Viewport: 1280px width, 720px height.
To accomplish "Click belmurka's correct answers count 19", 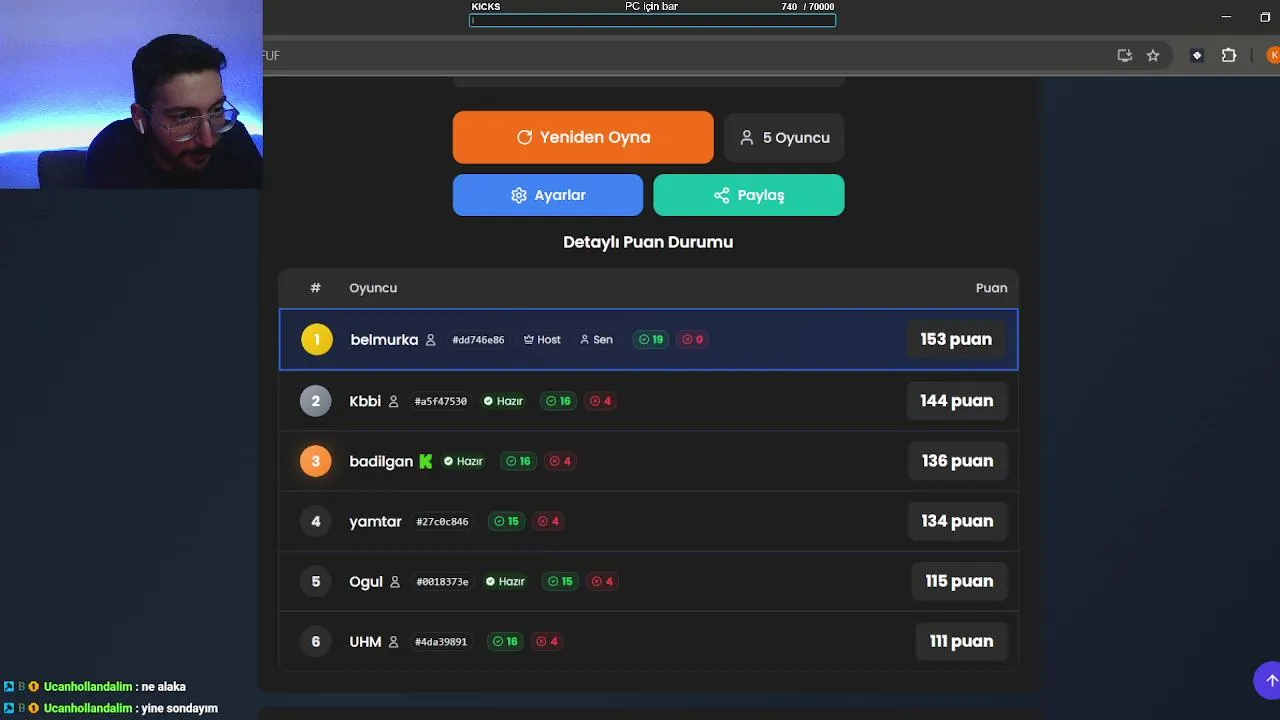I will pyautogui.click(x=651, y=340).
